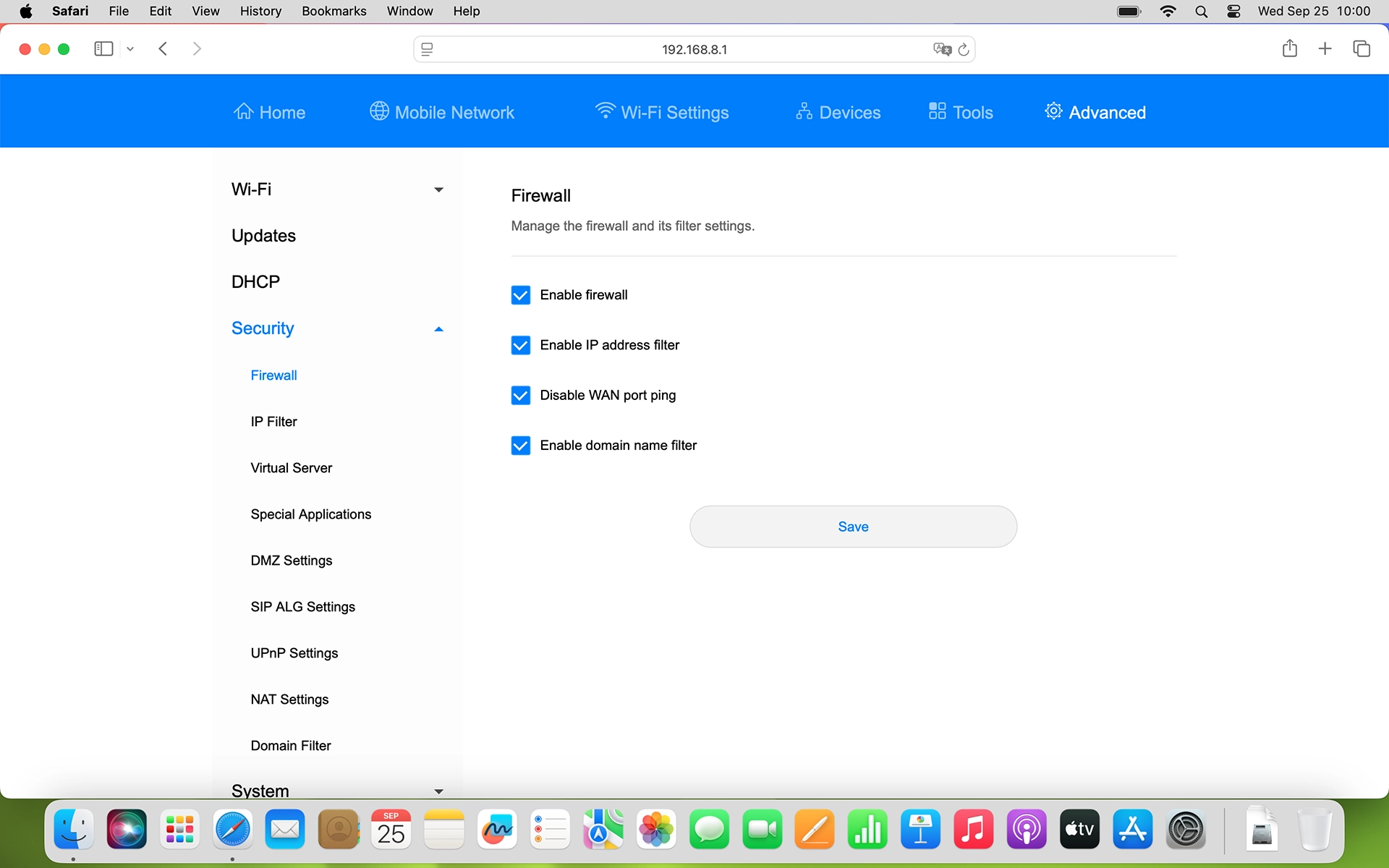1389x868 pixels.
Task: Open the DMZ Settings page link
Action: 292,561
